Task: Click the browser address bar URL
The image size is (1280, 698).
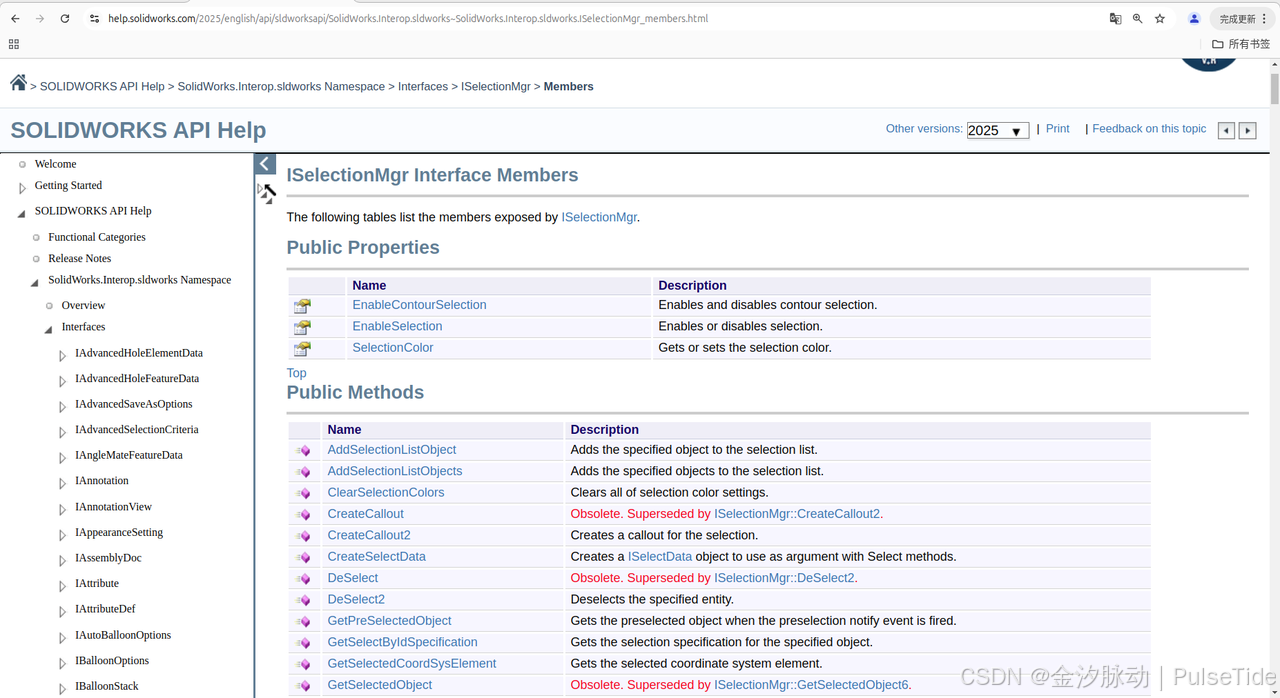Action: (x=408, y=18)
